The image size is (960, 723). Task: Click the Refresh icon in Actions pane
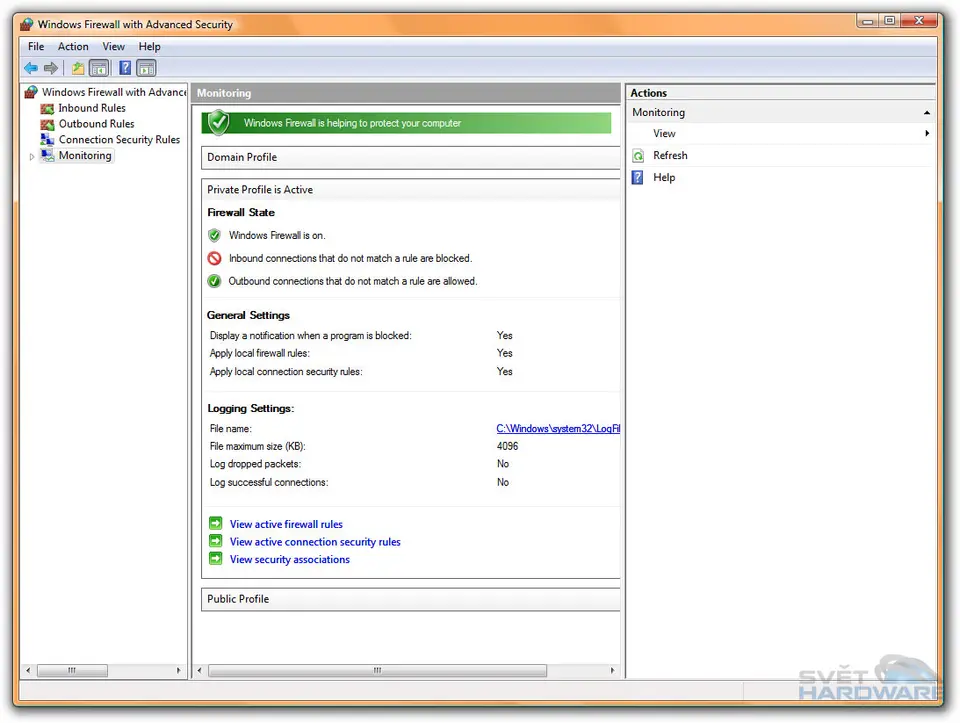point(639,156)
